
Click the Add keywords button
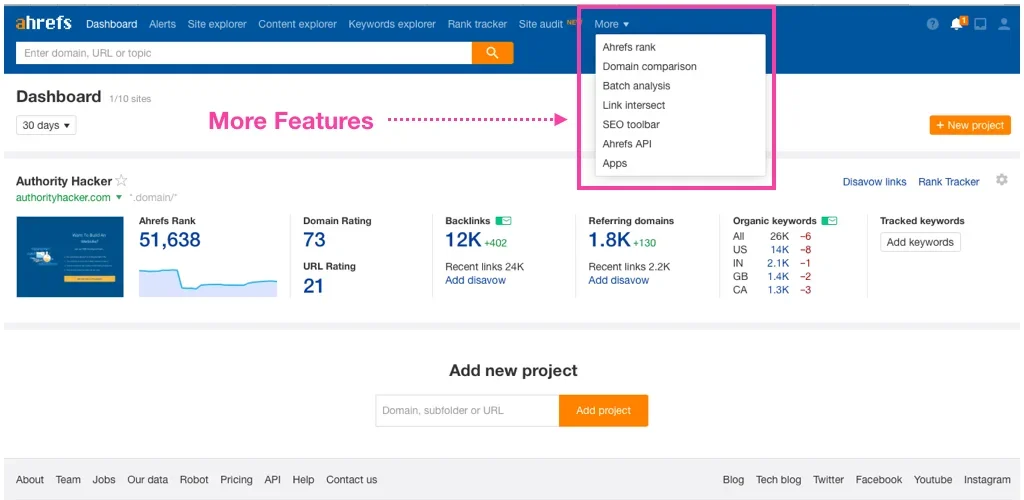(x=919, y=242)
